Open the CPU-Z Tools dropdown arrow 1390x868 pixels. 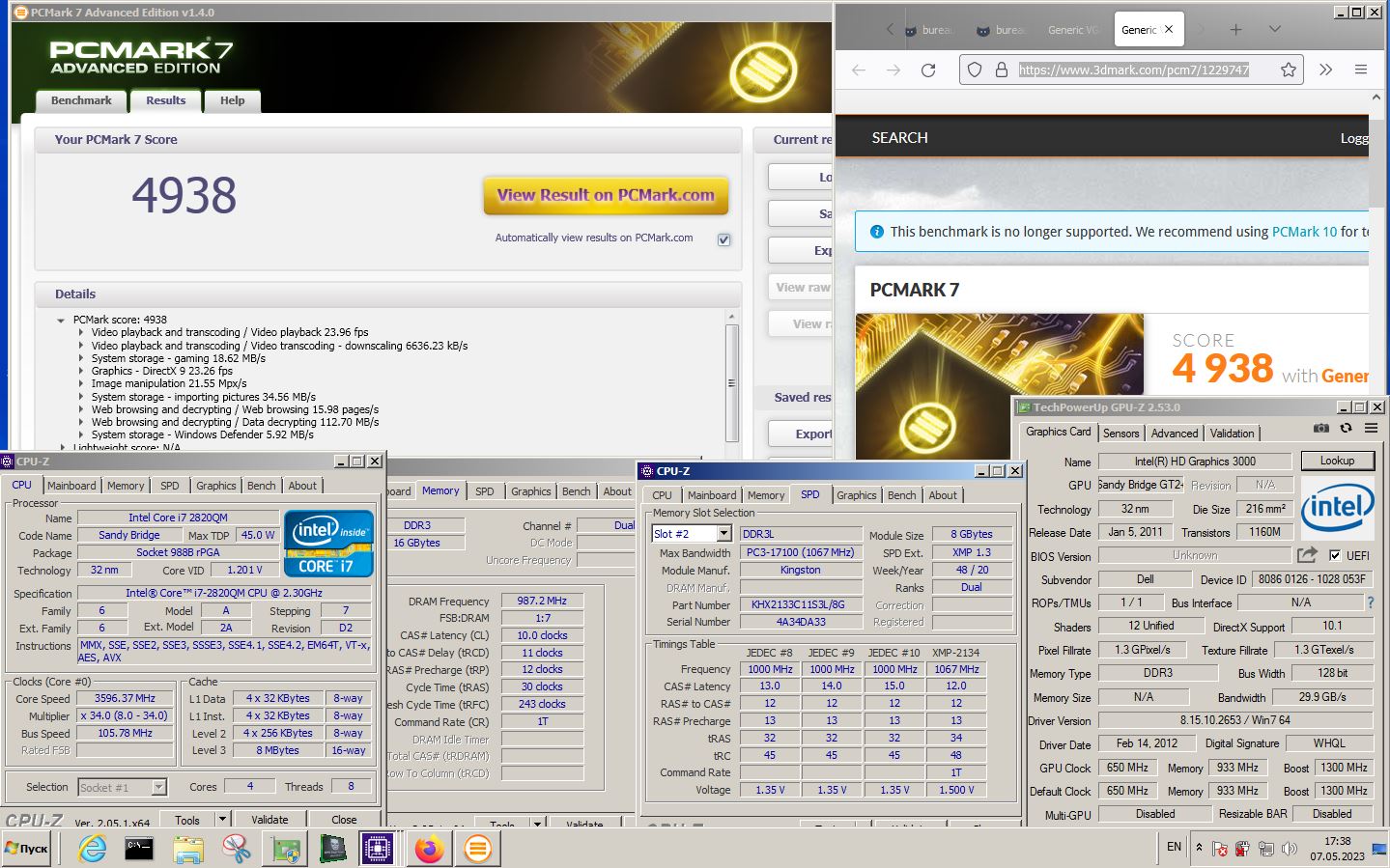pyautogui.click(x=222, y=820)
